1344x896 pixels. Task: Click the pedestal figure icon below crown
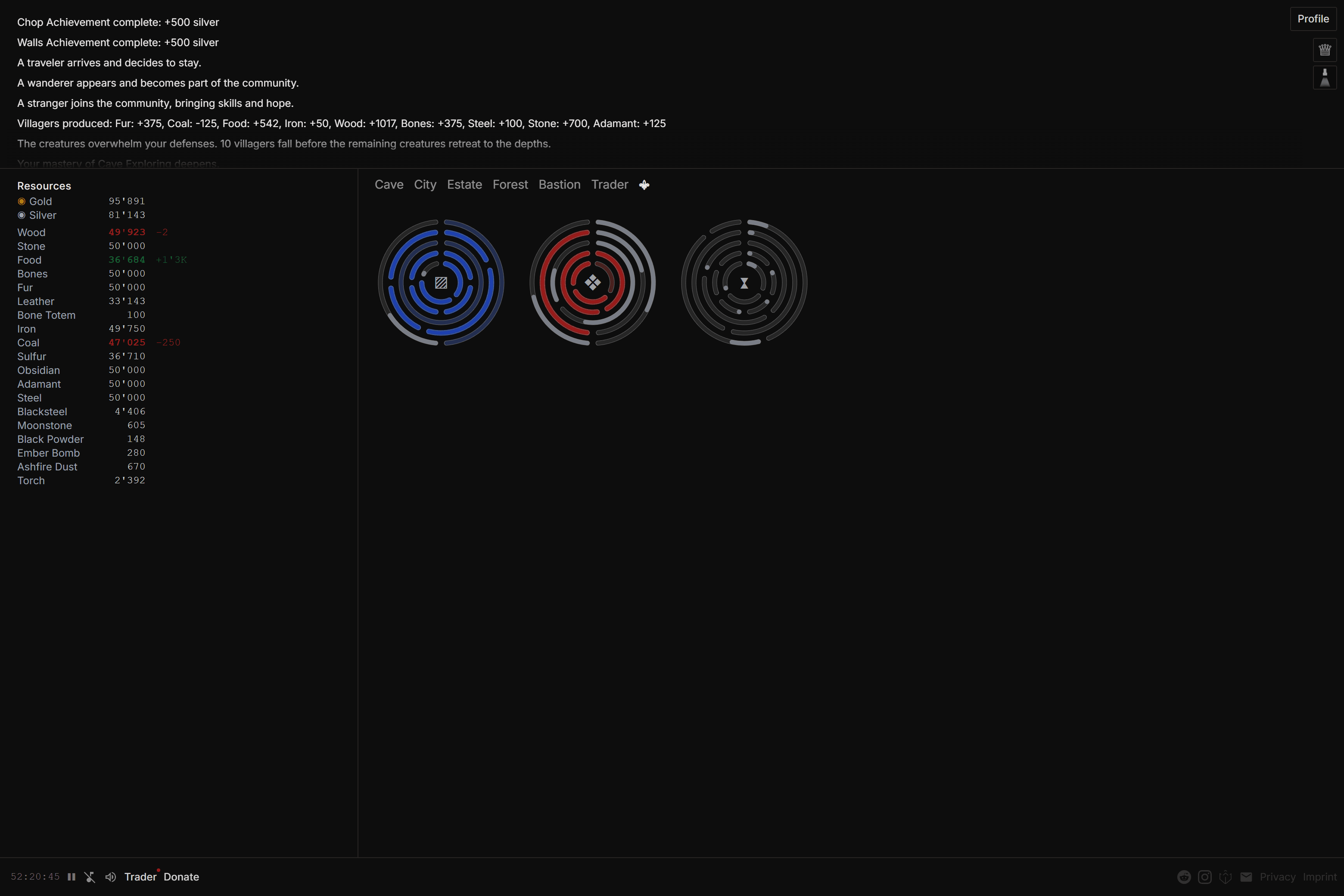tap(1324, 78)
